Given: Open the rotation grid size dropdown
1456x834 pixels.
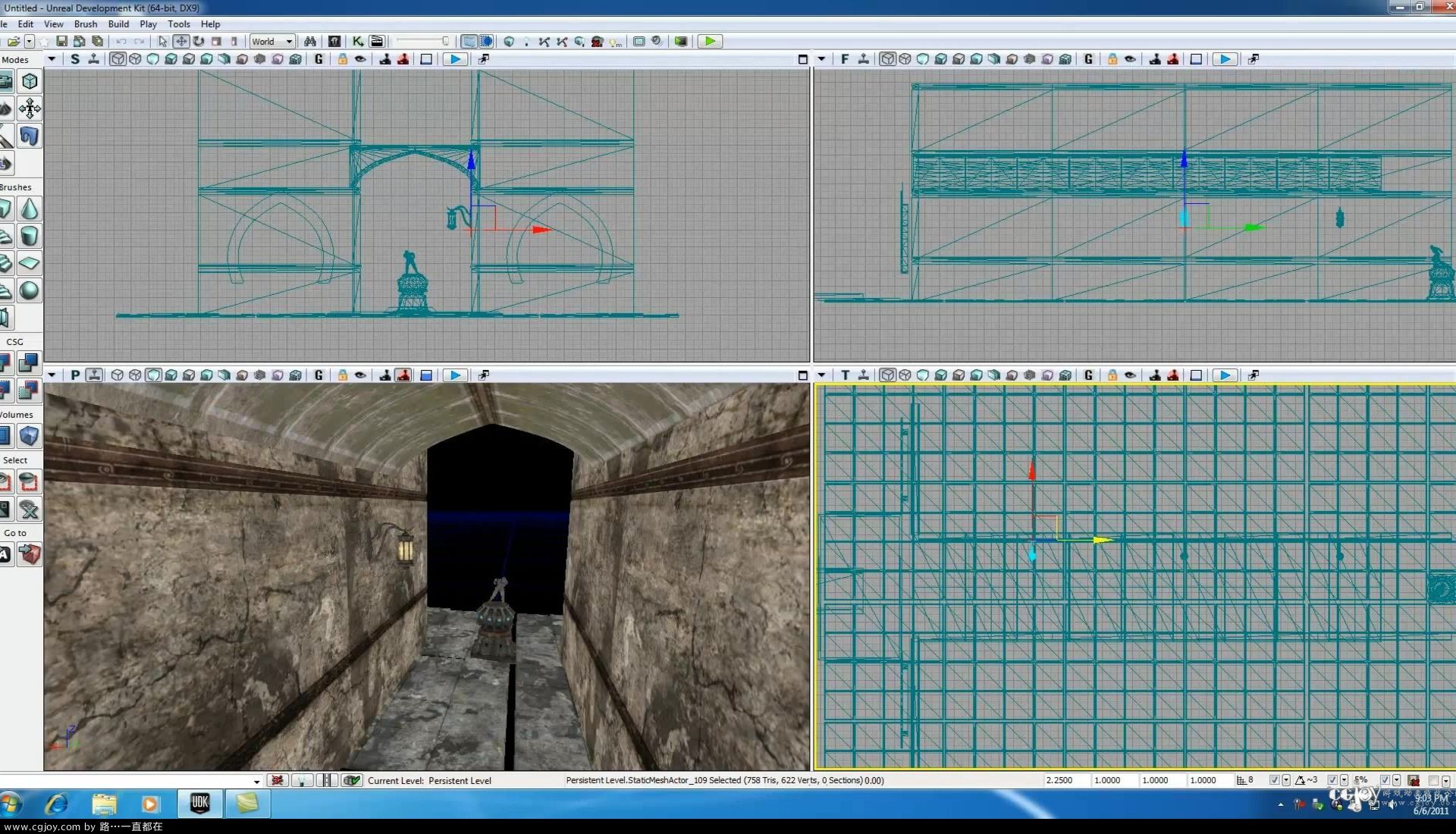Looking at the screenshot, I should pyautogui.click(x=1344, y=780).
